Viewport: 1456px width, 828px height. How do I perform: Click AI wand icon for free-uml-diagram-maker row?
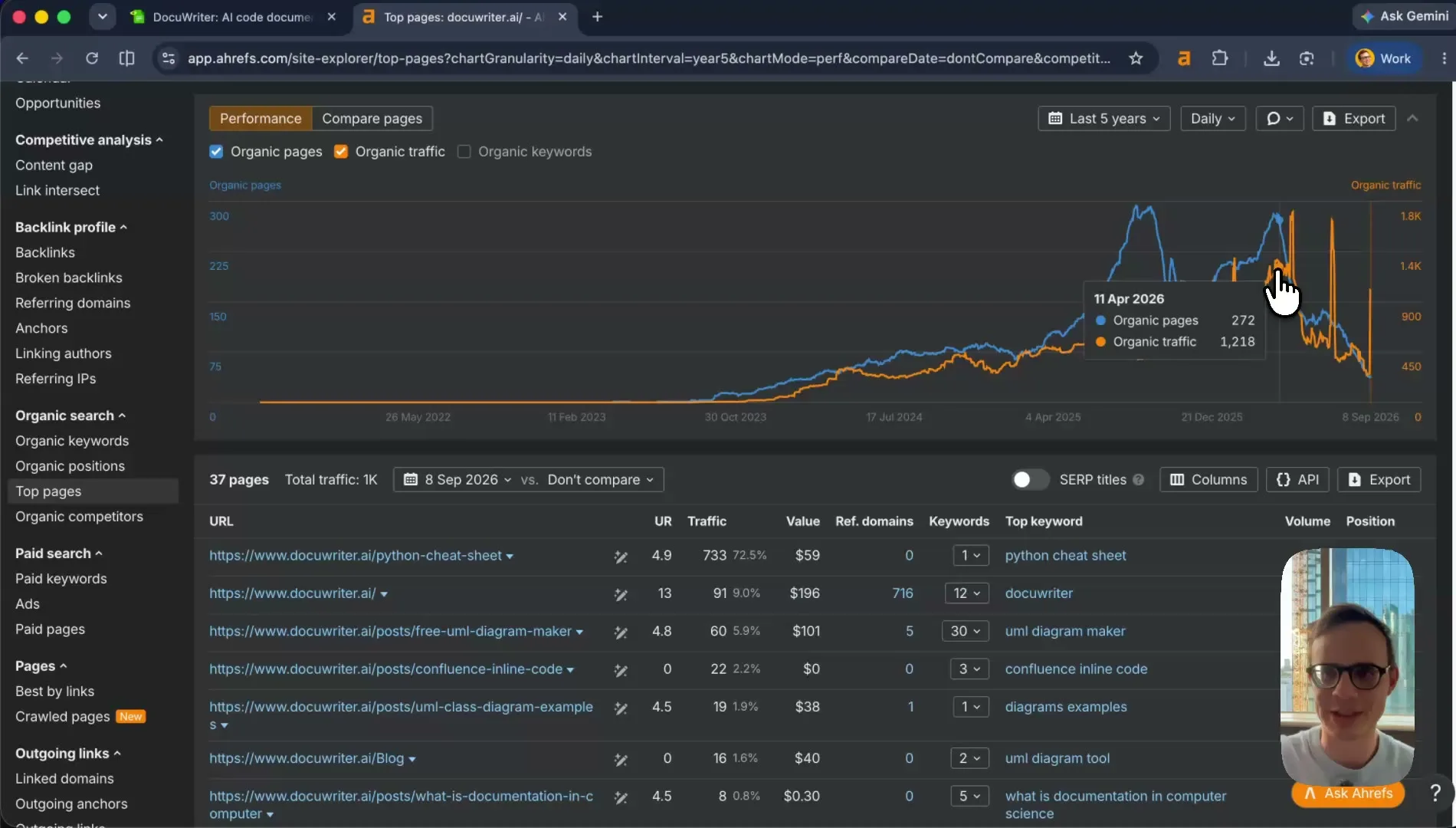click(621, 632)
